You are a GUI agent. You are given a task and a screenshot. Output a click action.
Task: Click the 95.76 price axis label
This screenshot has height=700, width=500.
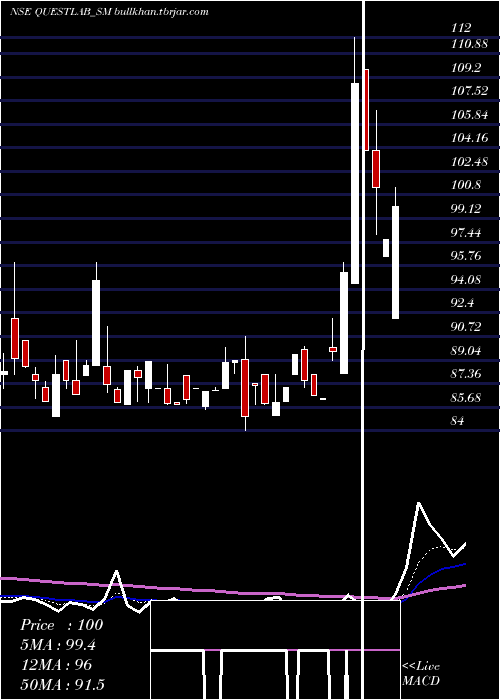467,256
